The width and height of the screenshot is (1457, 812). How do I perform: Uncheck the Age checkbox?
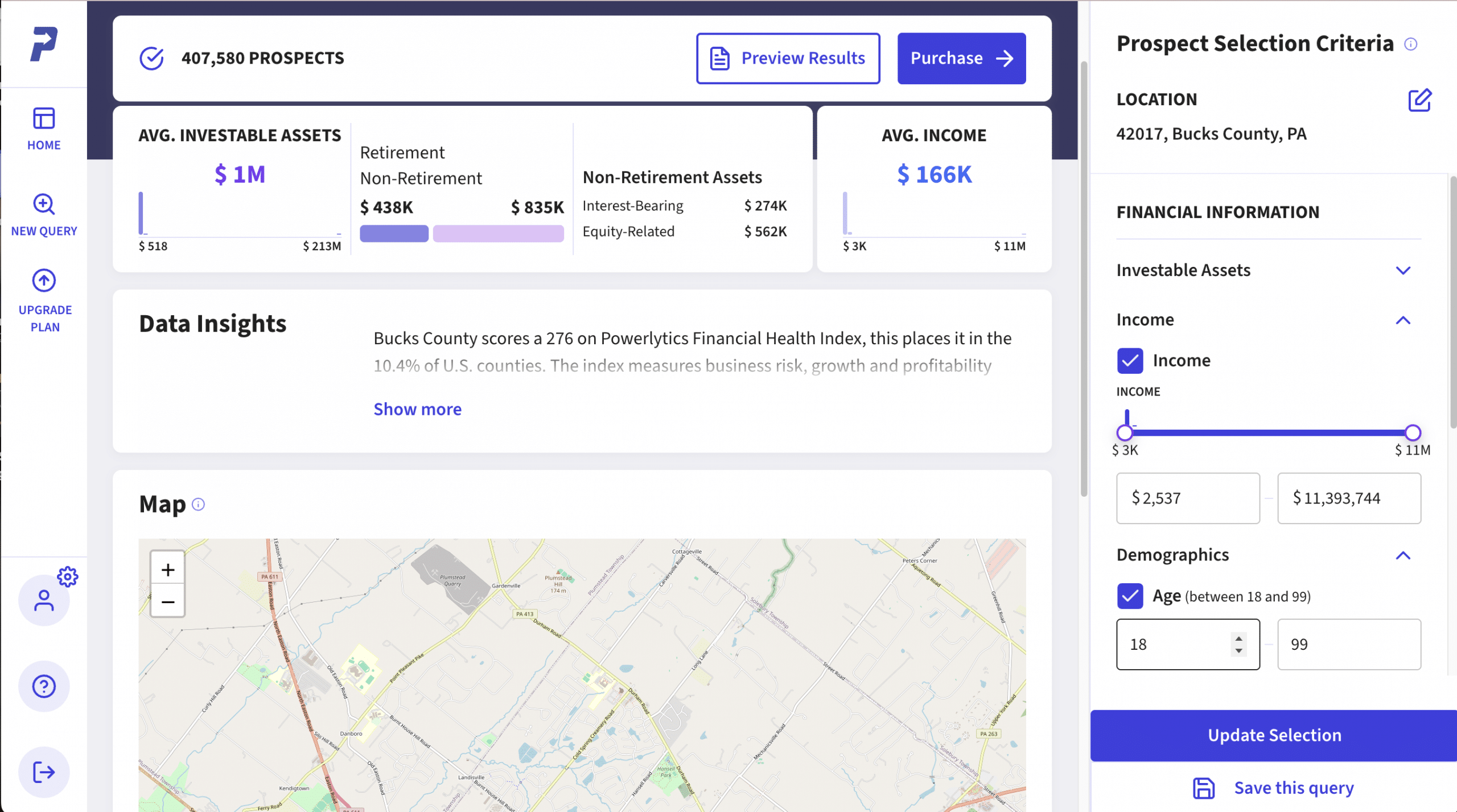[1130, 596]
